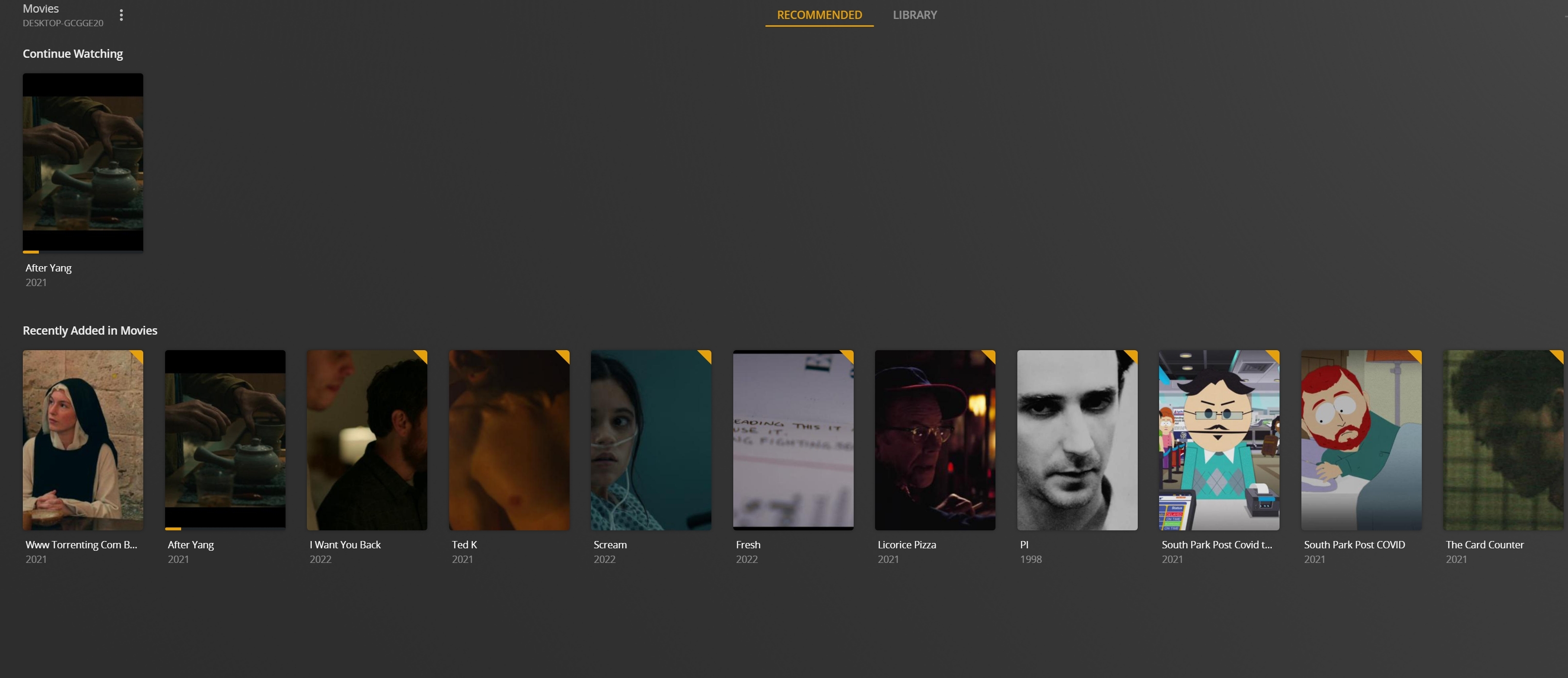Image resolution: width=1568 pixels, height=678 pixels.
Task: Click After Yang title under Continue Watching
Action: point(48,268)
